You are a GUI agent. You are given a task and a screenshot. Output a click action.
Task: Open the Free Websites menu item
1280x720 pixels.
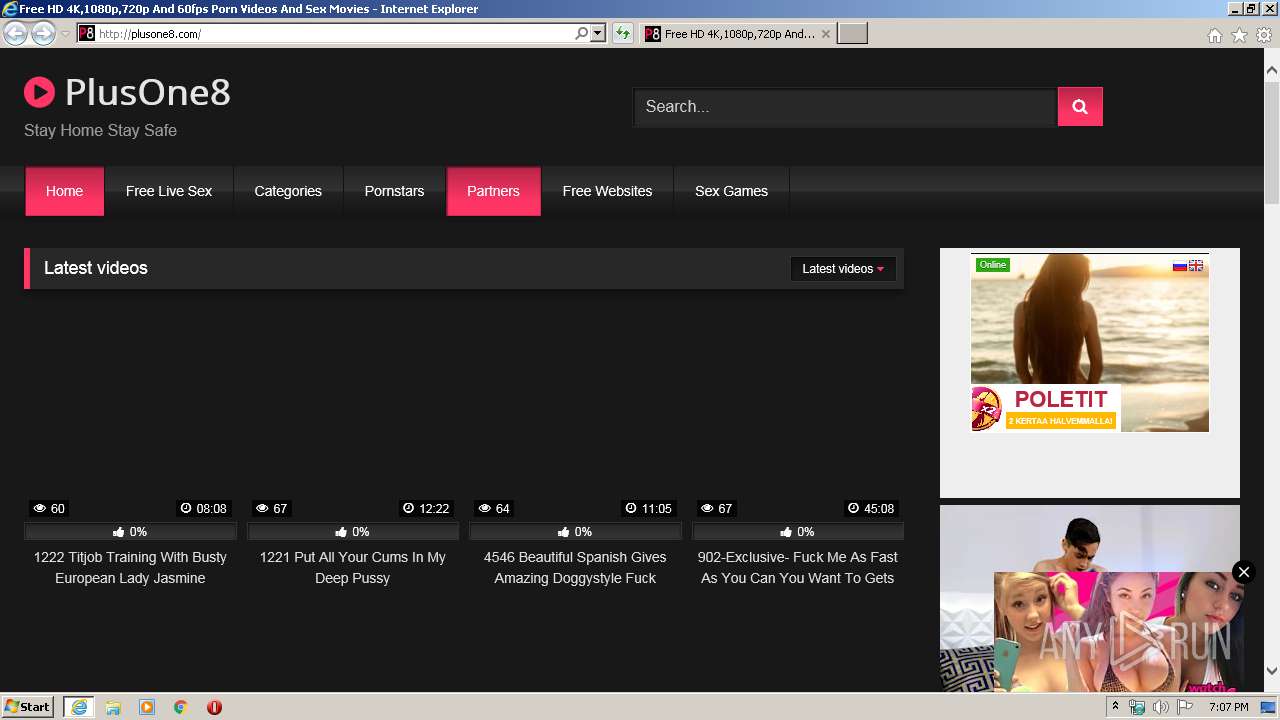tap(607, 191)
